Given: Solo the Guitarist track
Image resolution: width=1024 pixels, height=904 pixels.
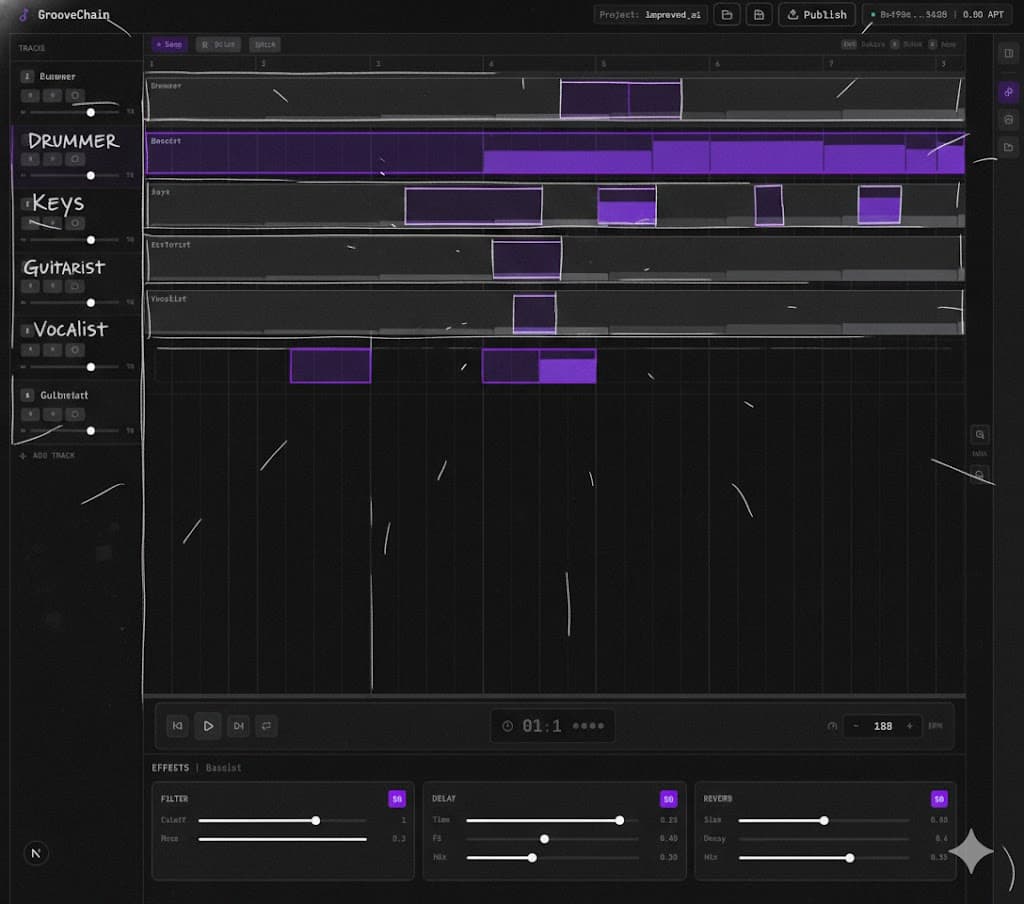Looking at the screenshot, I should tap(53, 286).
